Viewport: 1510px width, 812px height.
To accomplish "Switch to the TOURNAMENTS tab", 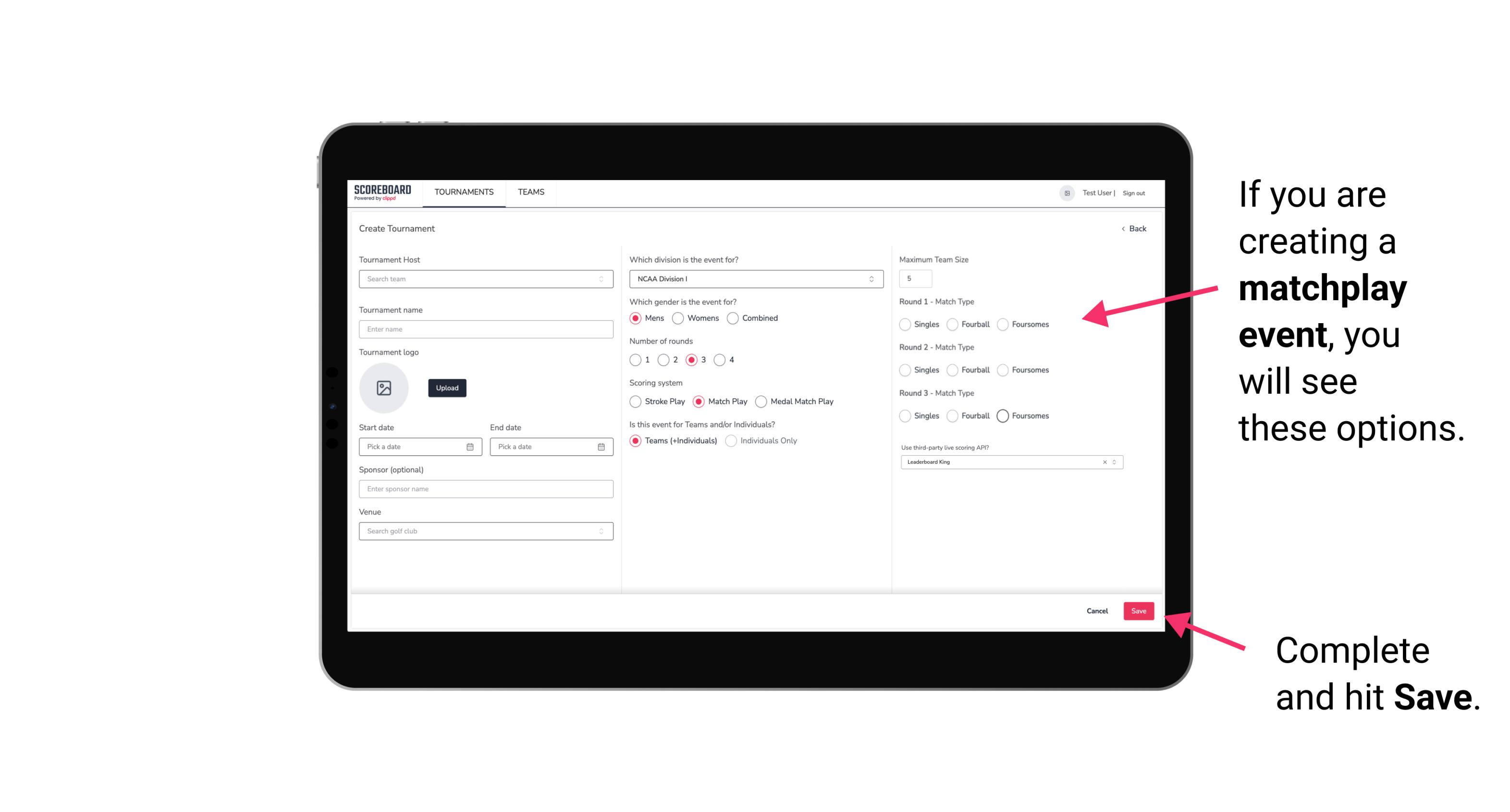I will (x=464, y=193).
